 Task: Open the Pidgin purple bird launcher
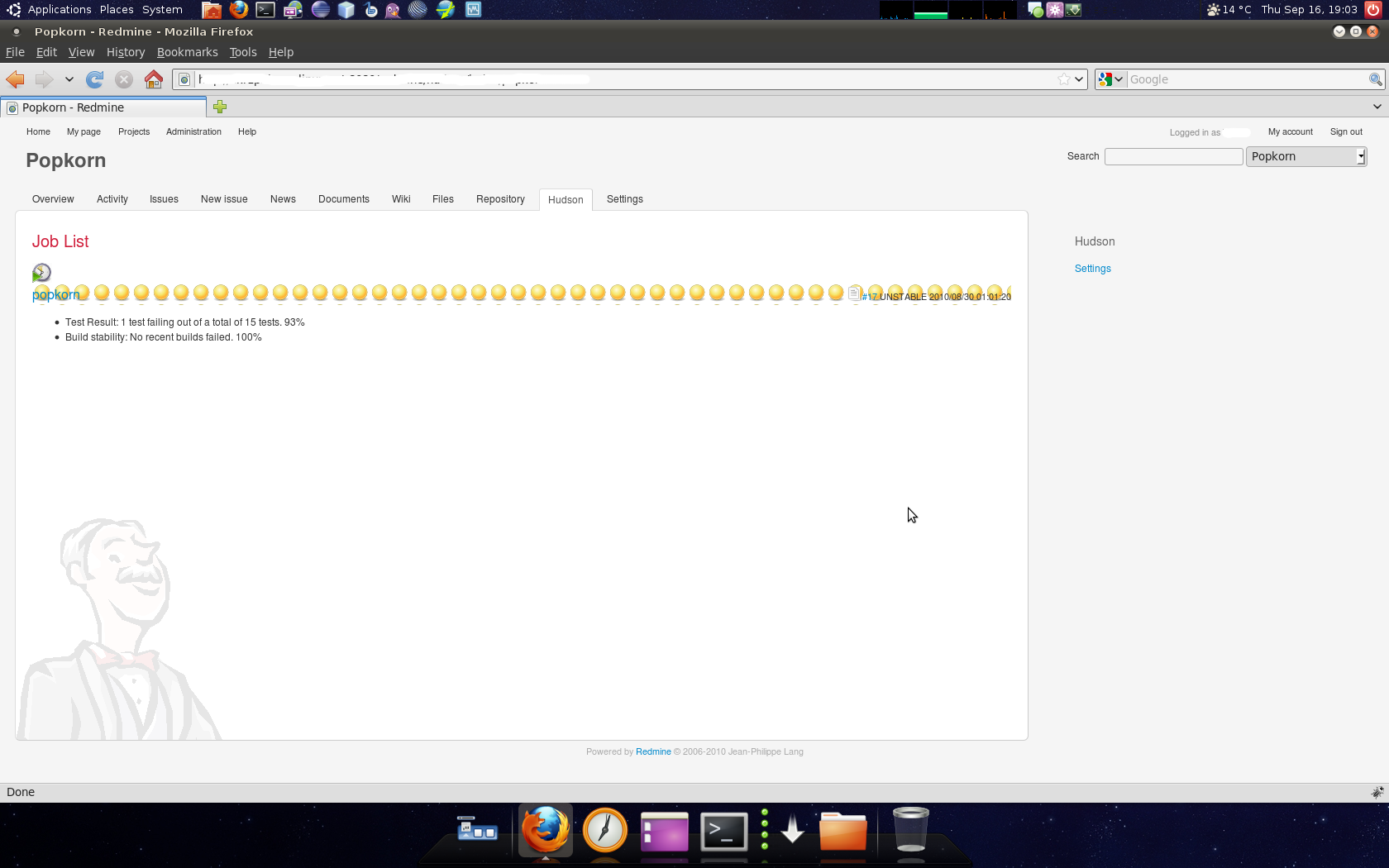[x=393, y=10]
